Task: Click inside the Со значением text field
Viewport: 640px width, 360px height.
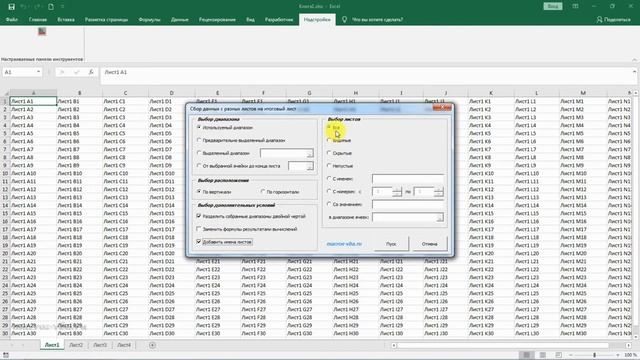Action: tap(408, 204)
